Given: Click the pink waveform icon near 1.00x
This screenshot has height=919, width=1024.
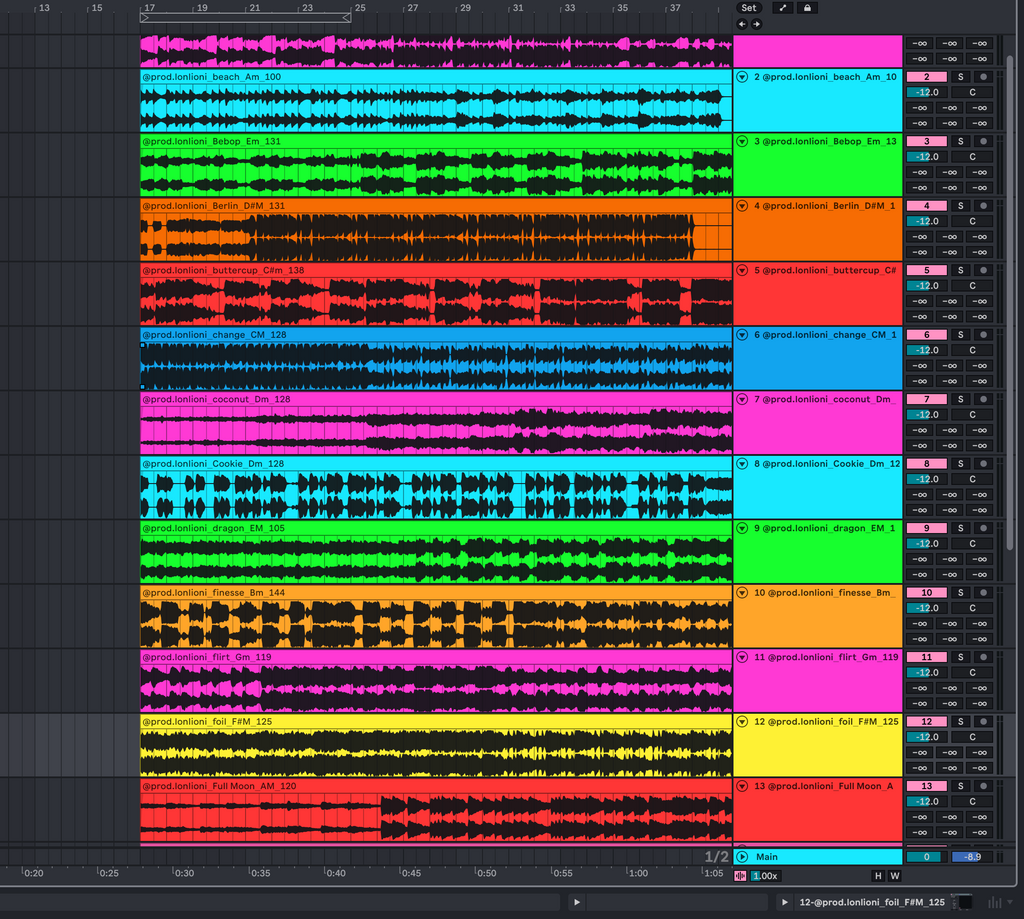Looking at the screenshot, I should coord(740,876).
